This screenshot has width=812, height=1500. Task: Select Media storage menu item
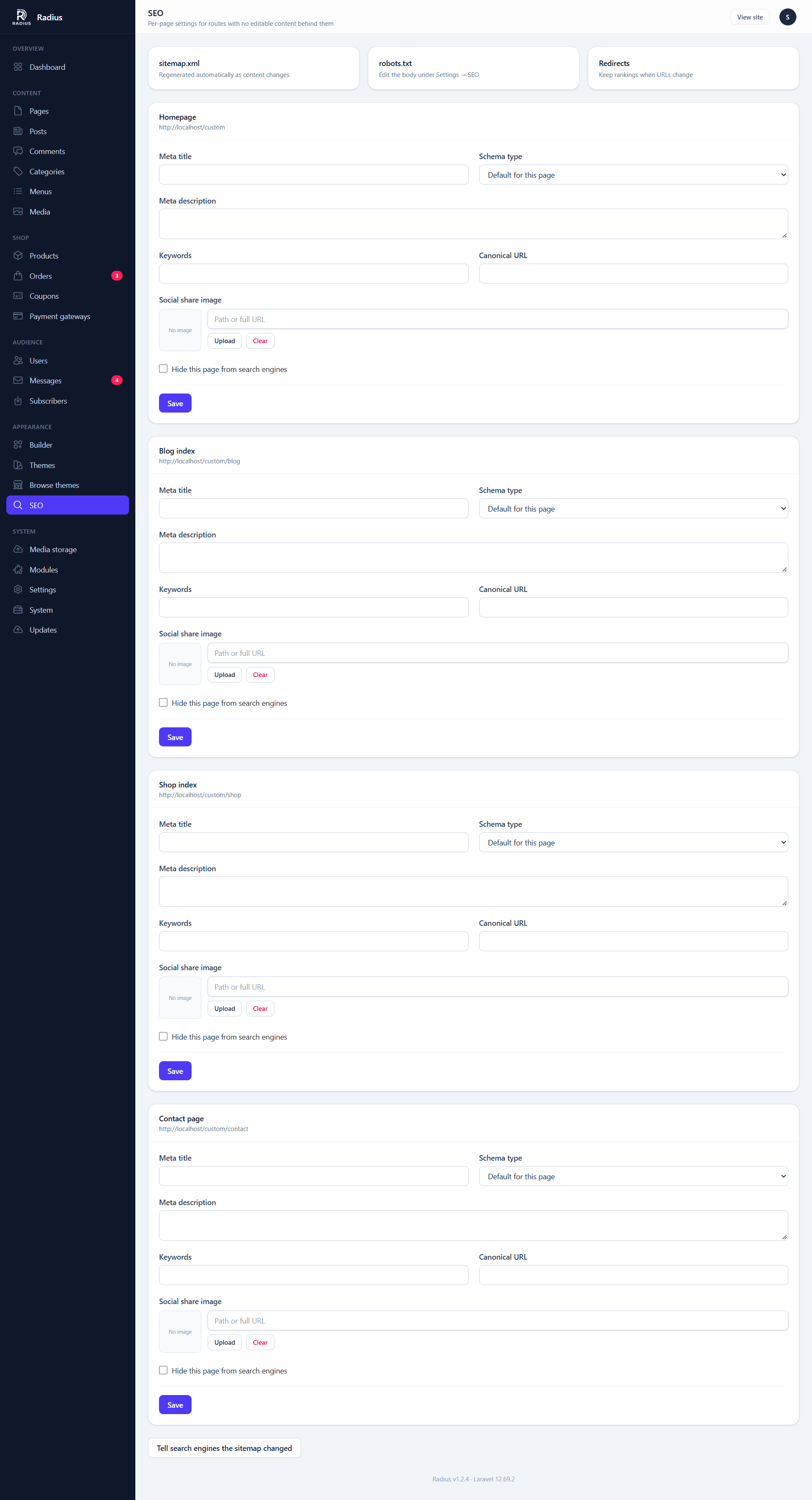point(68,549)
